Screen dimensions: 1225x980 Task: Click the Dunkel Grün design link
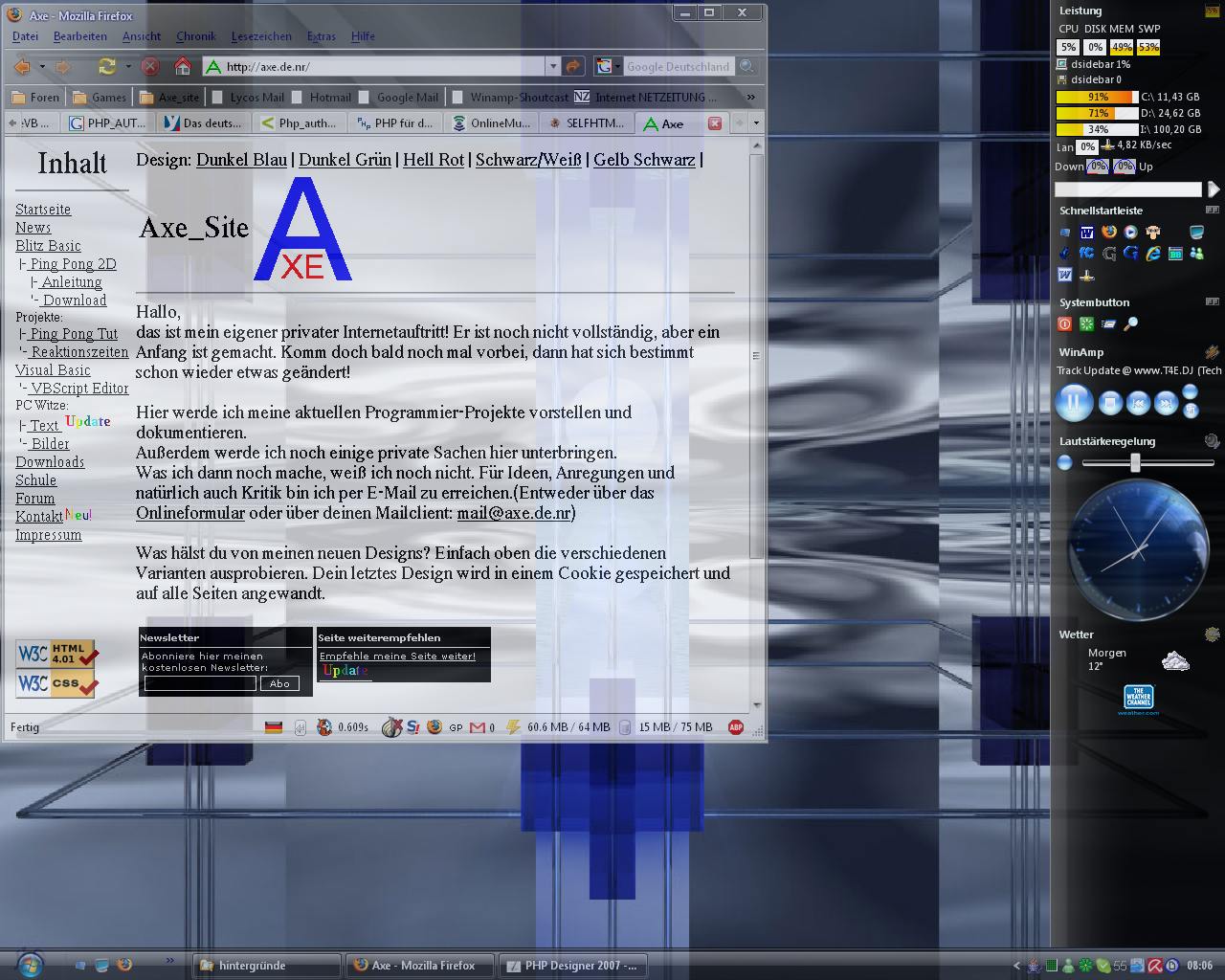pyautogui.click(x=345, y=160)
